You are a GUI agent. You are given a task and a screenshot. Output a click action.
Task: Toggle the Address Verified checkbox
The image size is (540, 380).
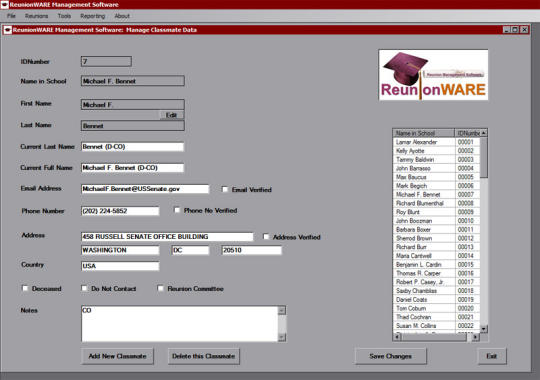click(266, 237)
